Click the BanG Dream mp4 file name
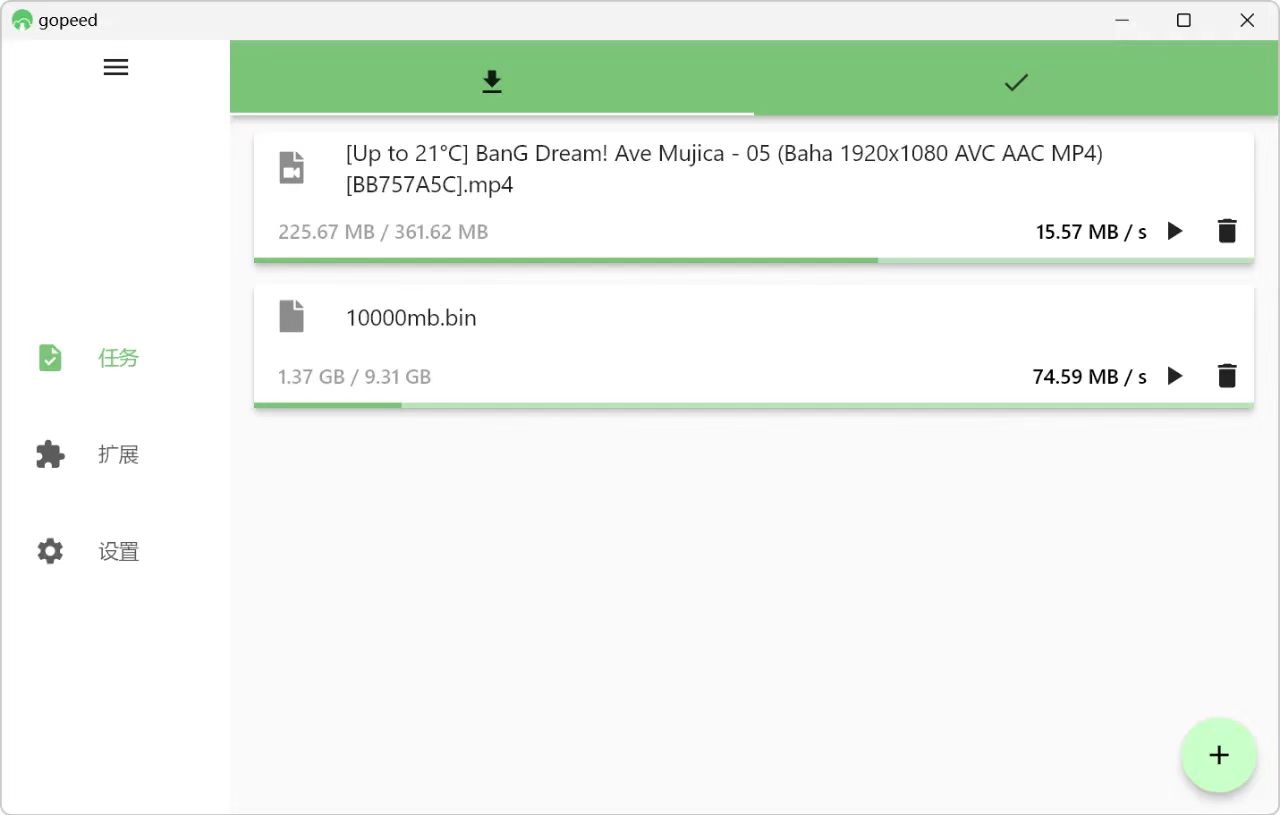 click(x=725, y=169)
